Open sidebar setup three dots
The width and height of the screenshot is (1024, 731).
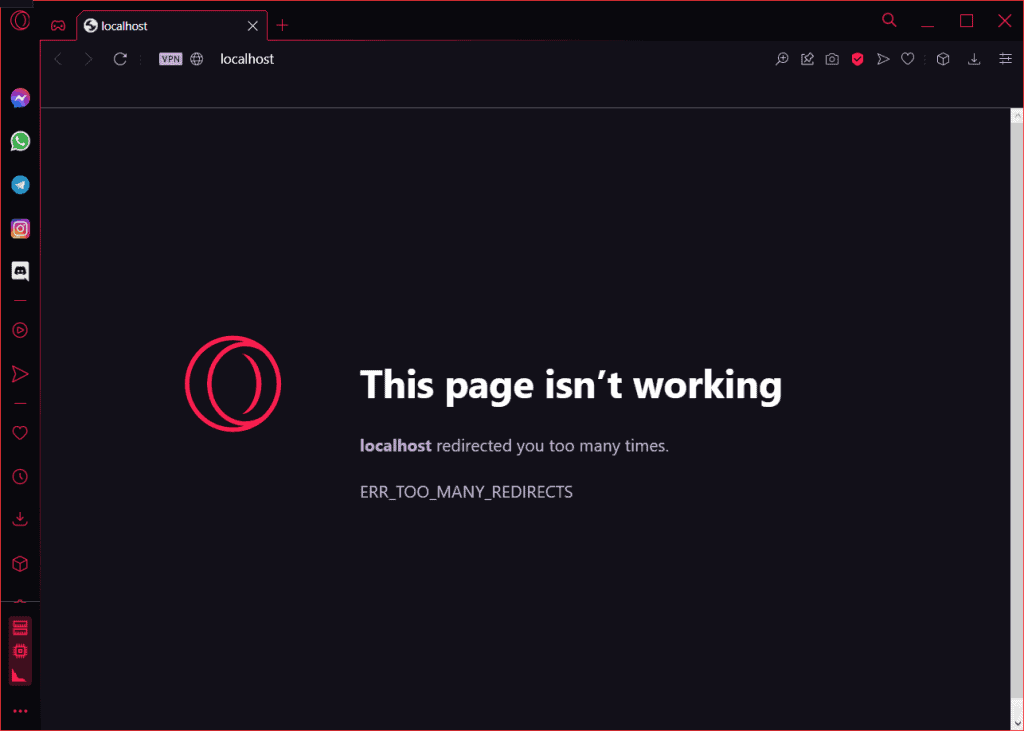(x=20, y=711)
